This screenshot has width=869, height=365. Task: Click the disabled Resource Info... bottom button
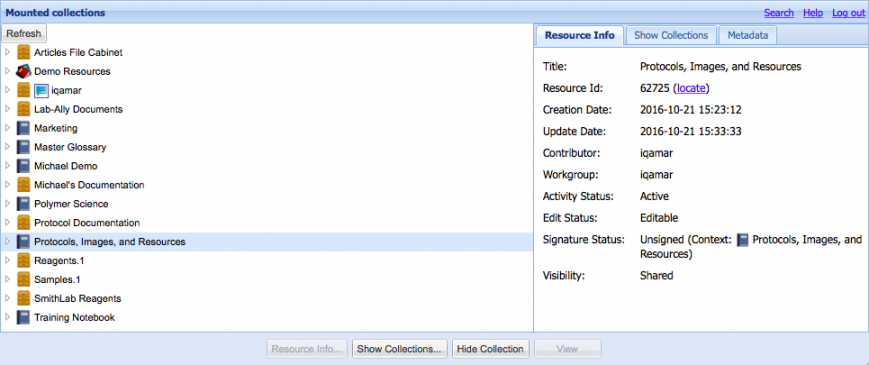coord(308,349)
